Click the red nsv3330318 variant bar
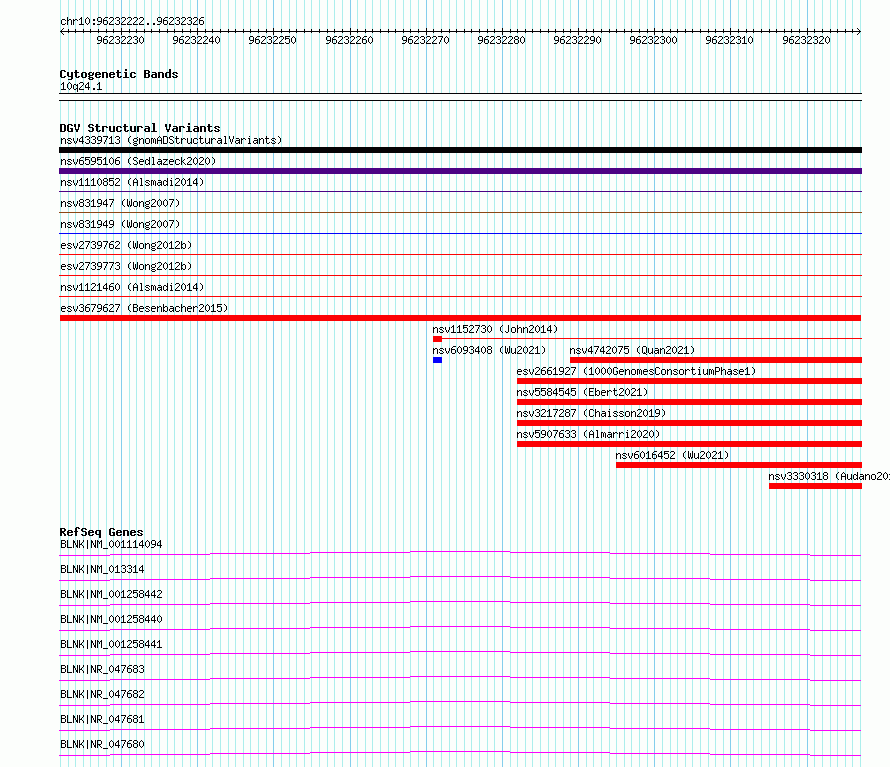Image resolution: width=890 pixels, height=767 pixels. click(x=815, y=486)
